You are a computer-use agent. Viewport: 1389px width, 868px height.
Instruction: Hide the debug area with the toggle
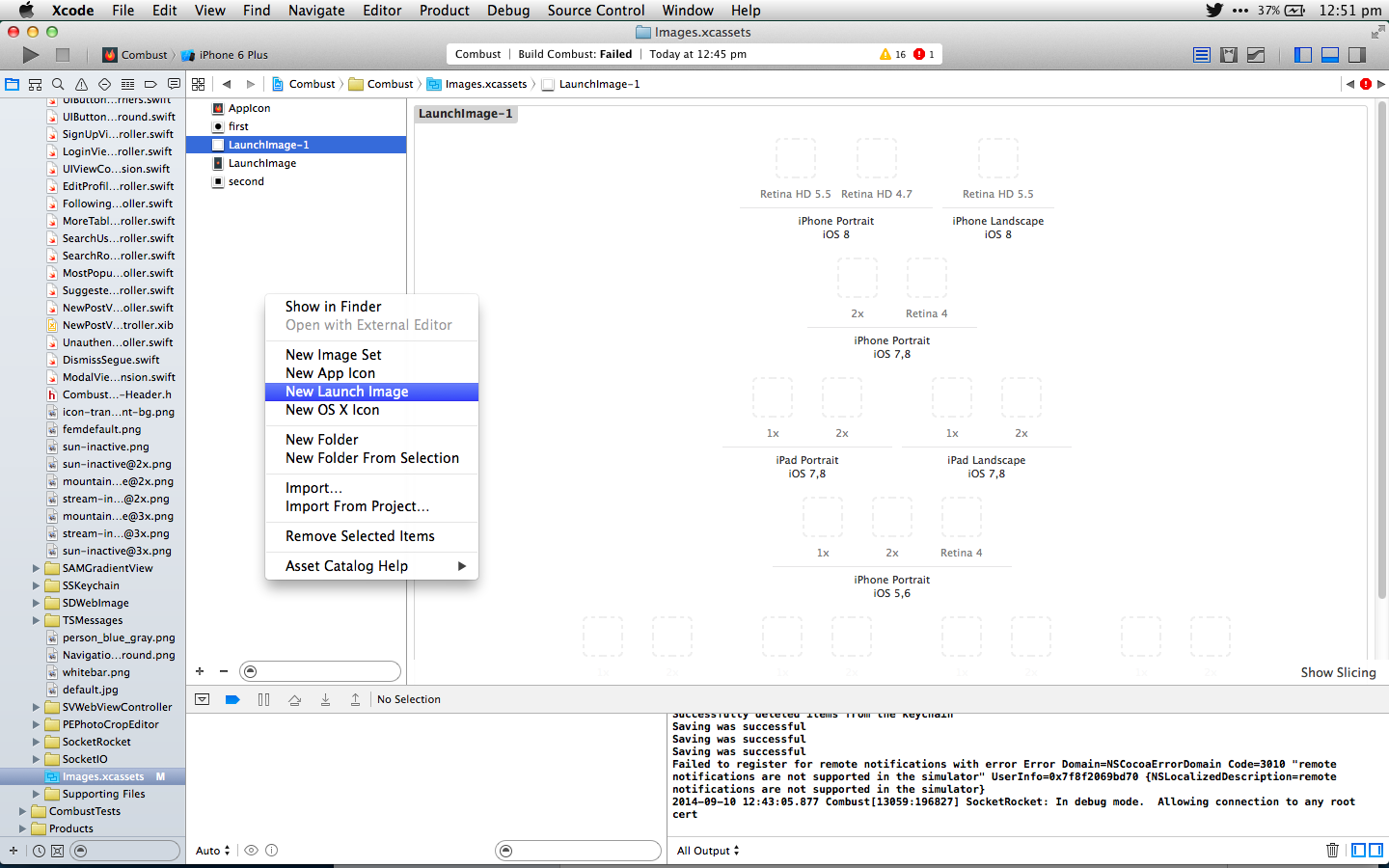tap(203, 699)
